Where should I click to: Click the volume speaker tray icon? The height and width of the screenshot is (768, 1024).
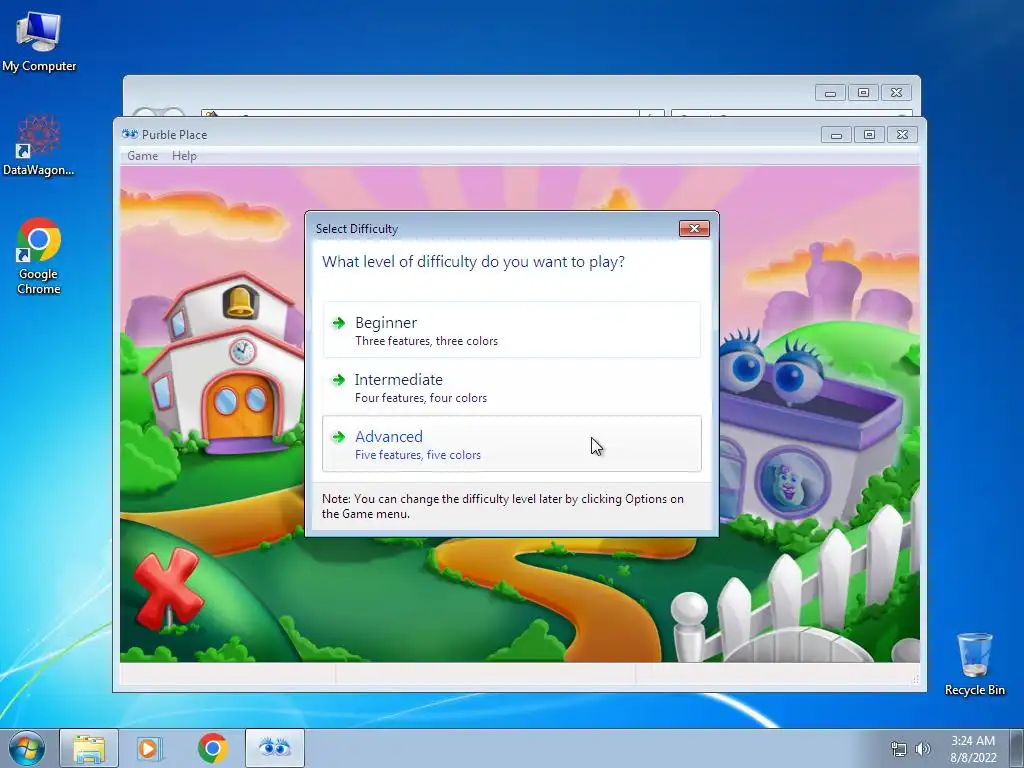[x=923, y=749]
